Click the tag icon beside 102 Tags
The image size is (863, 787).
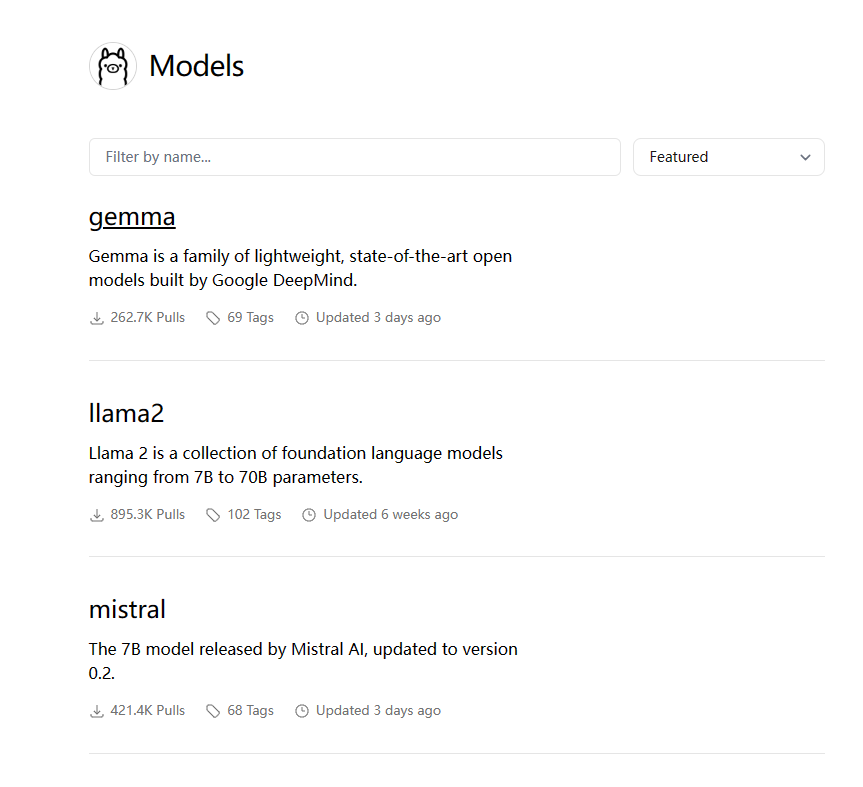[x=213, y=515]
